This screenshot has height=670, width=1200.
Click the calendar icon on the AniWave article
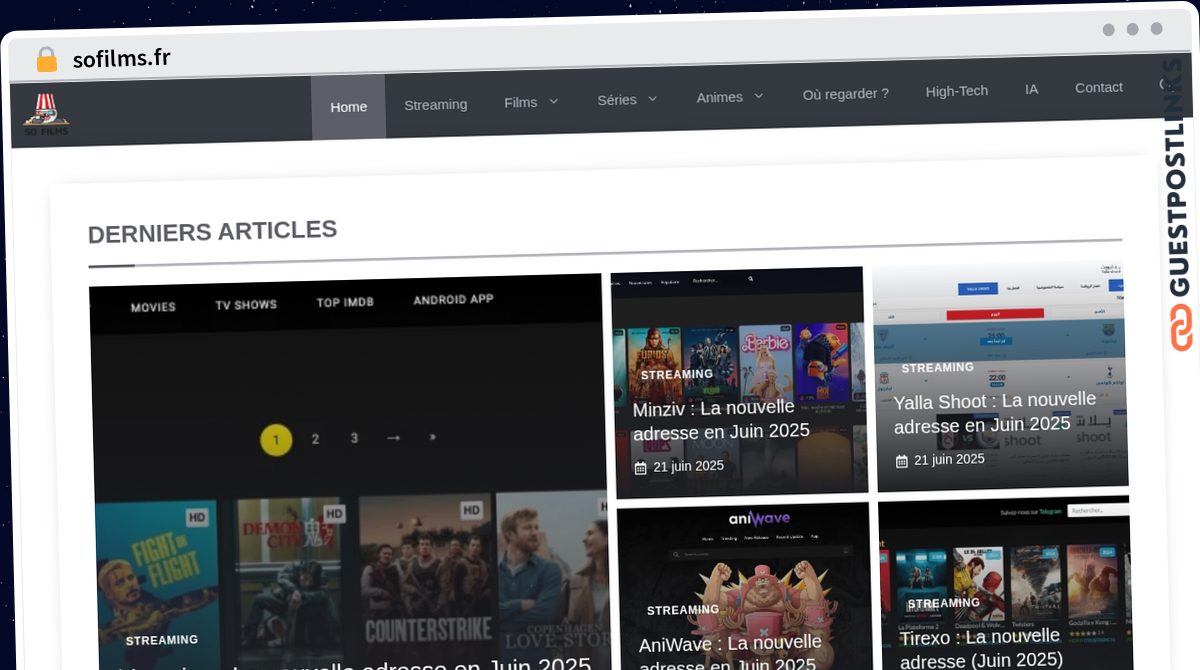click(x=646, y=668)
